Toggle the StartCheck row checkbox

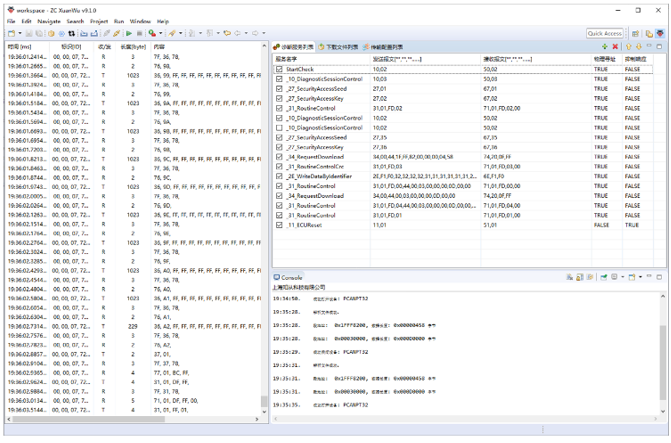click(x=279, y=69)
